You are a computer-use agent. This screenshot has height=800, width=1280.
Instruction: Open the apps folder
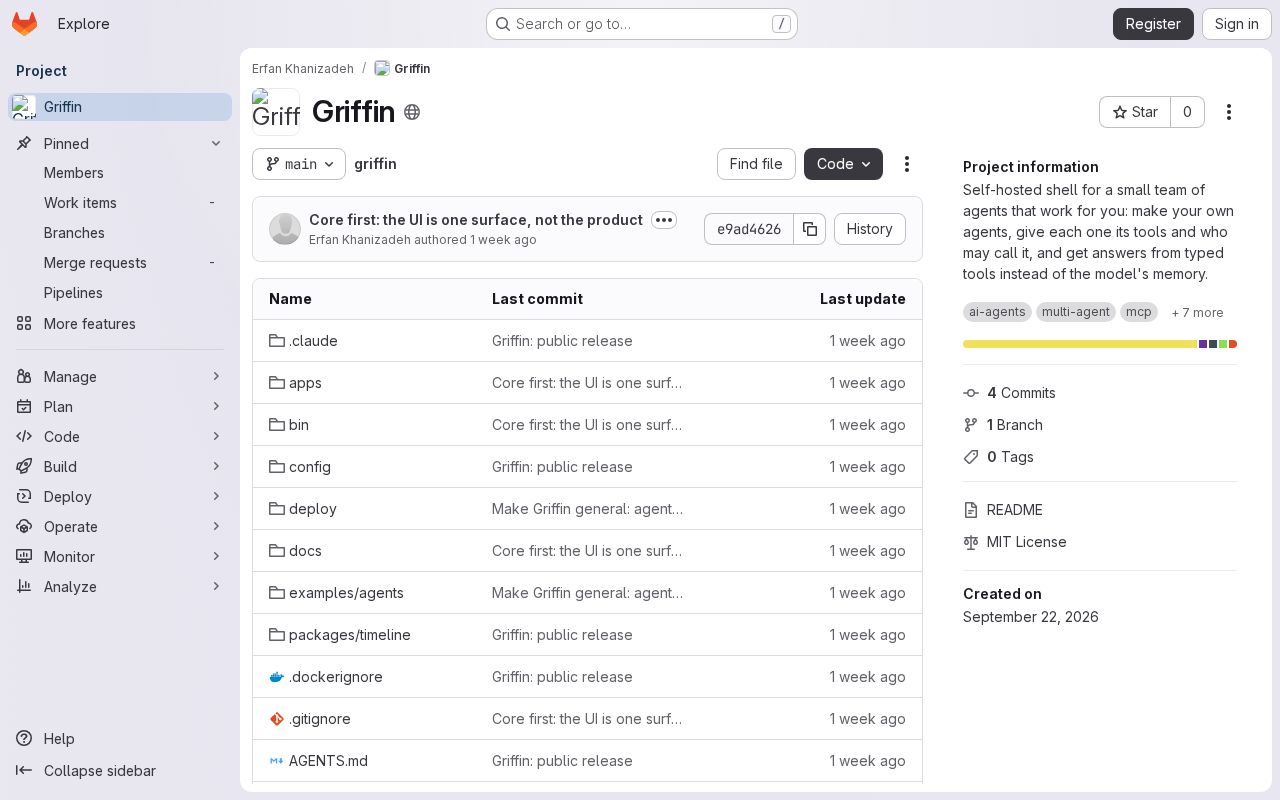point(305,383)
